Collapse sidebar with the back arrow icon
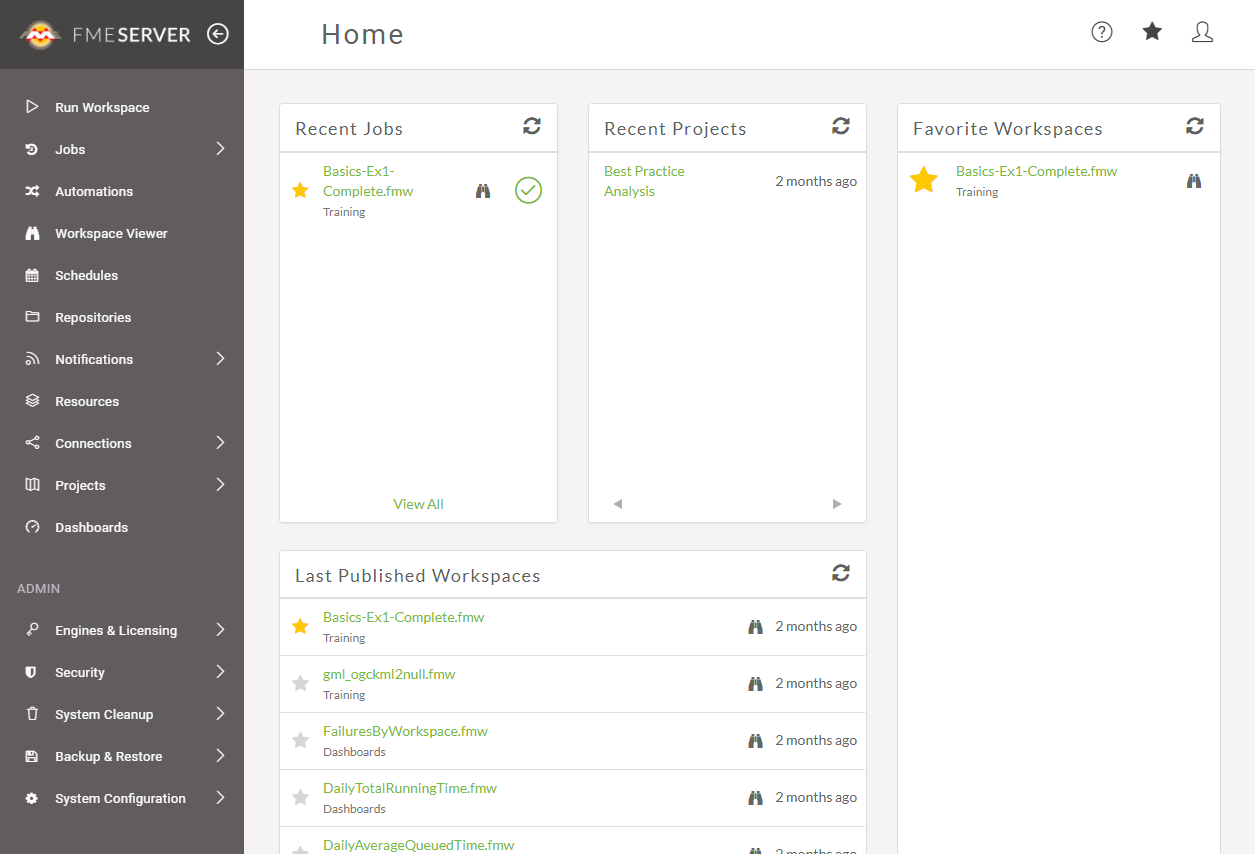1255x854 pixels. [218, 34]
